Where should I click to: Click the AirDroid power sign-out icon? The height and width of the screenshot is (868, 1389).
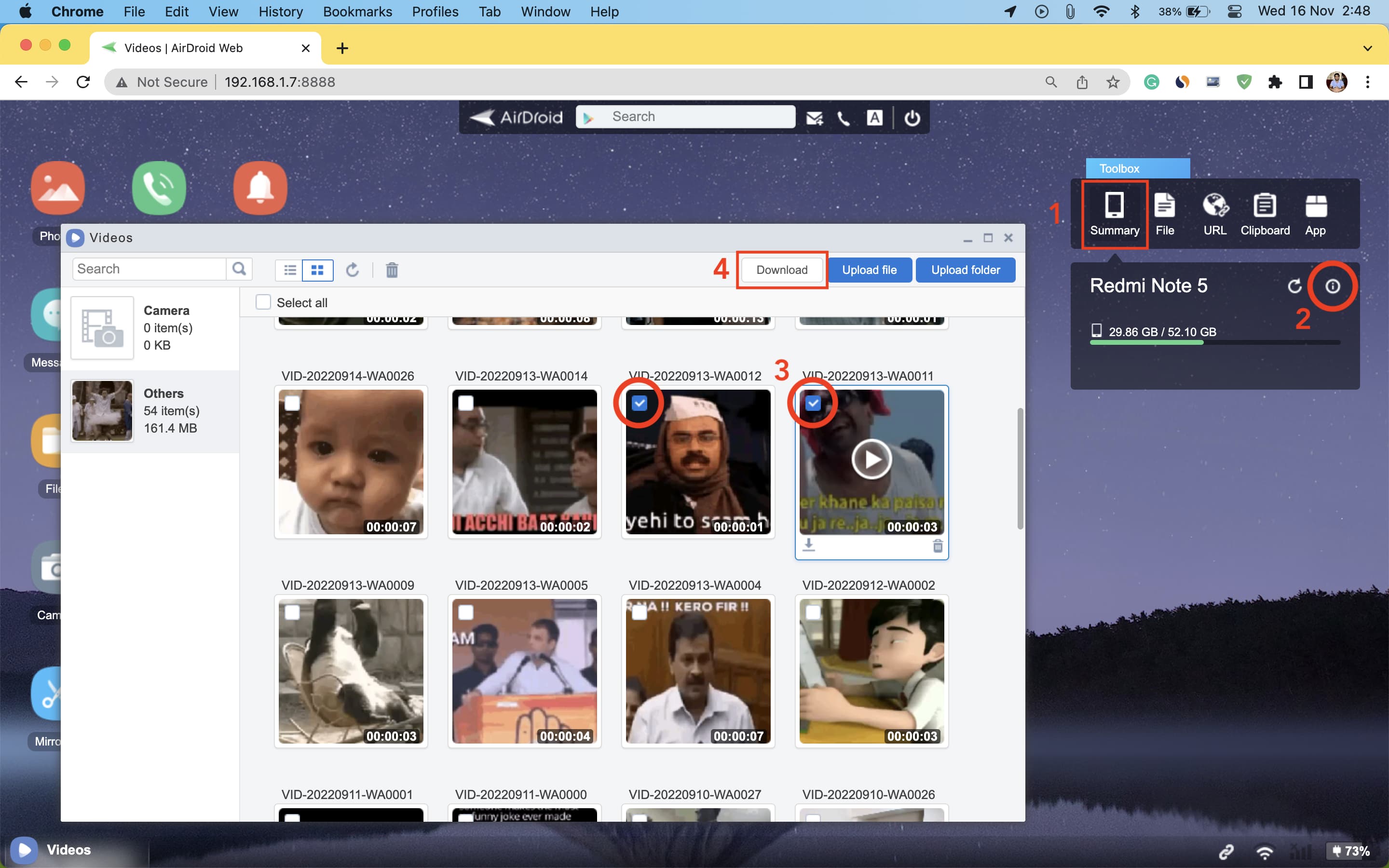(912, 118)
